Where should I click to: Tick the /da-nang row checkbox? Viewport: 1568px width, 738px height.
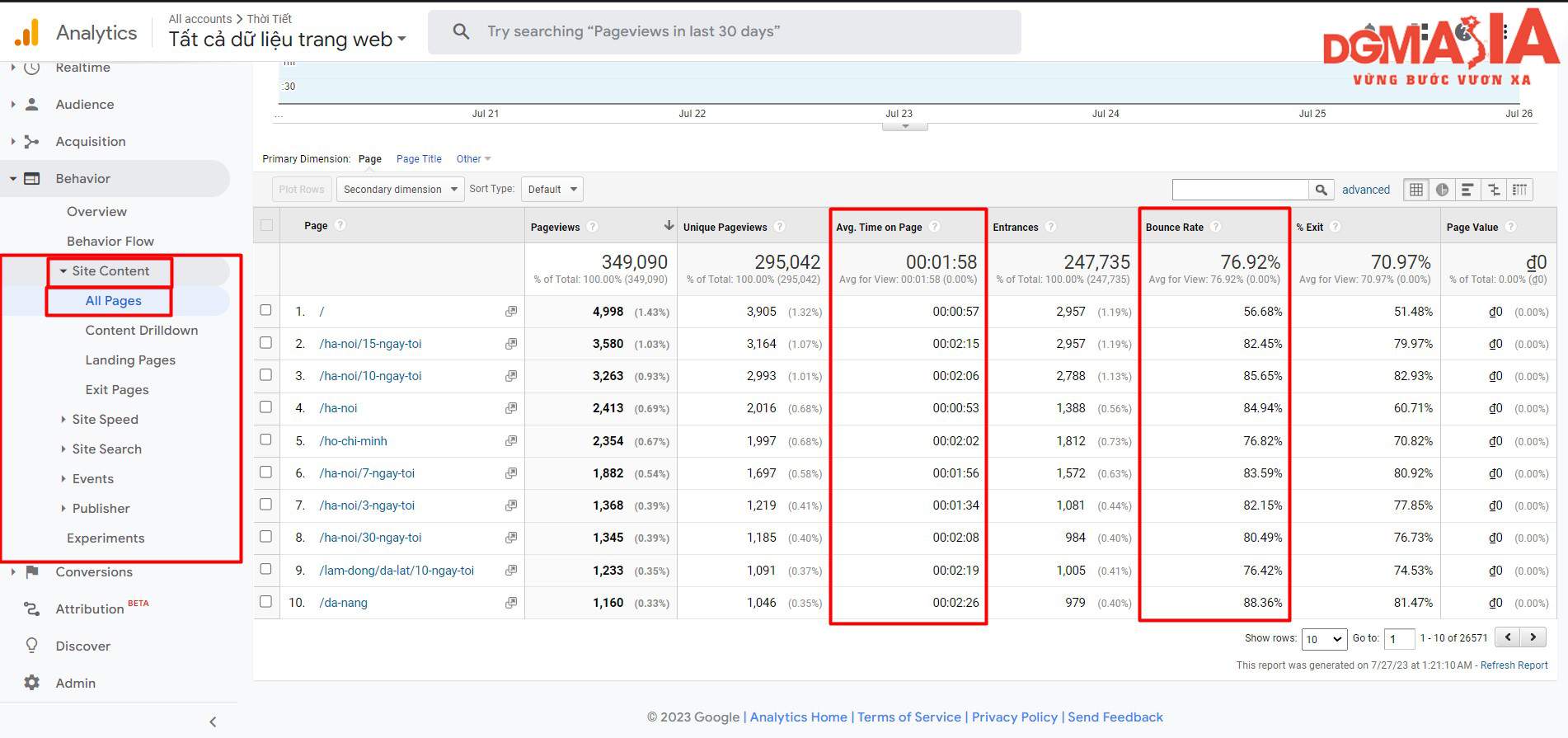click(265, 601)
